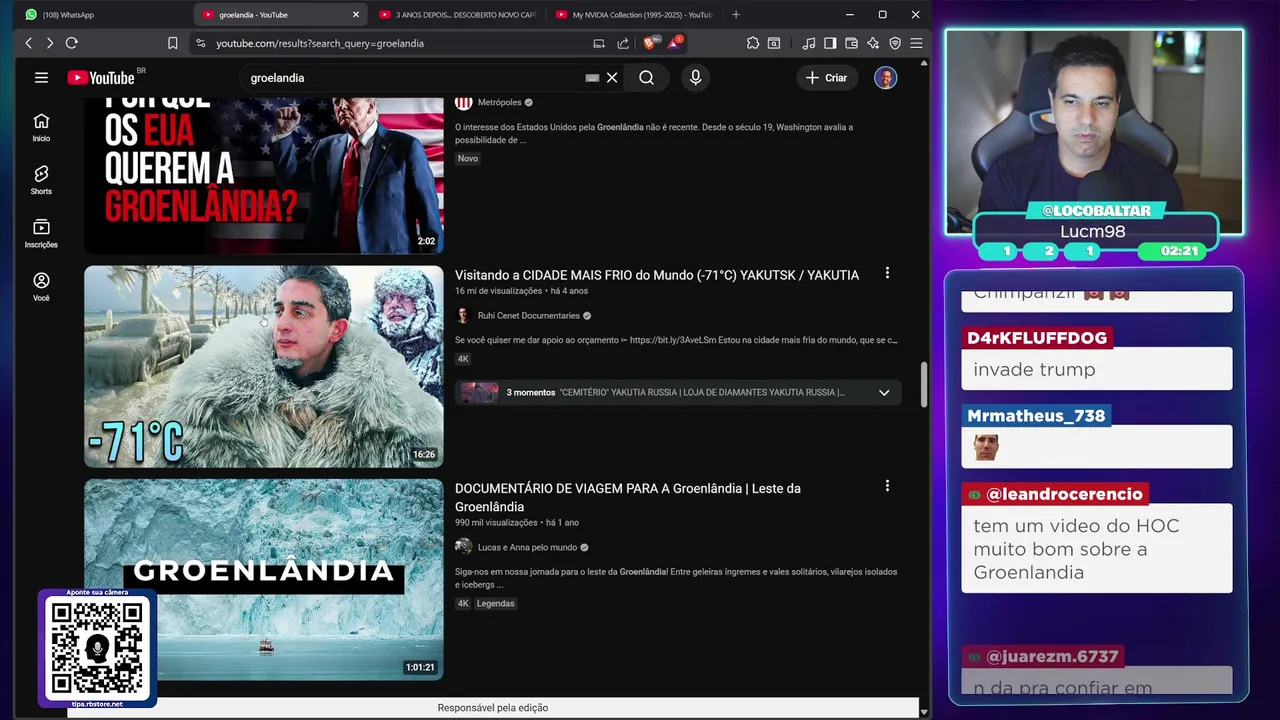Viewport: 1280px width, 720px height.
Task: Click the Criar create button
Action: [x=827, y=77]
